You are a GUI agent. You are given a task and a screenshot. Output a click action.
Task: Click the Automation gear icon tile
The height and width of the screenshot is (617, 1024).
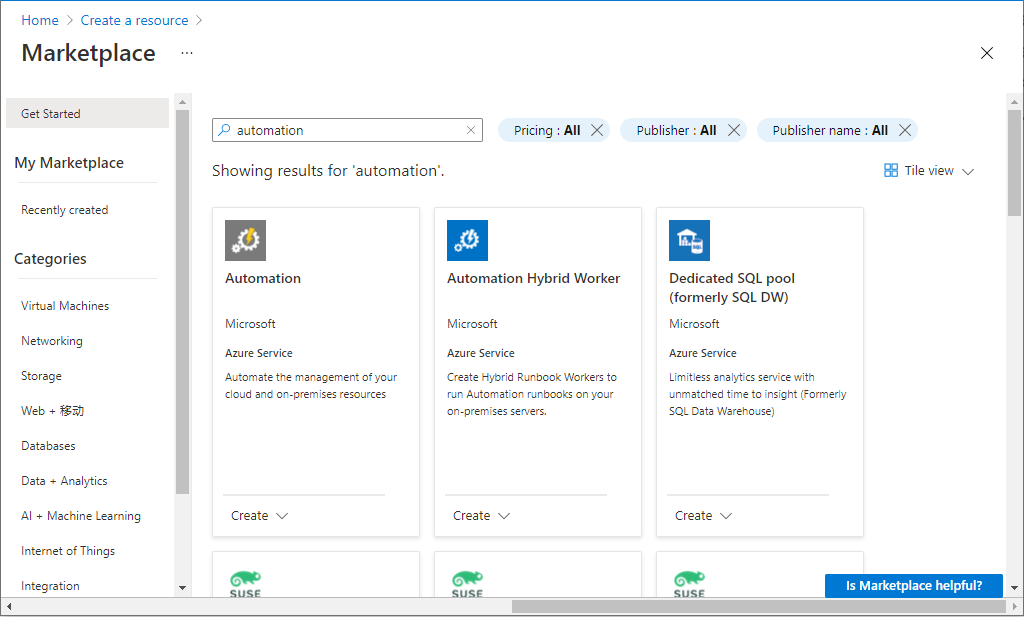(x=245, y=240)
